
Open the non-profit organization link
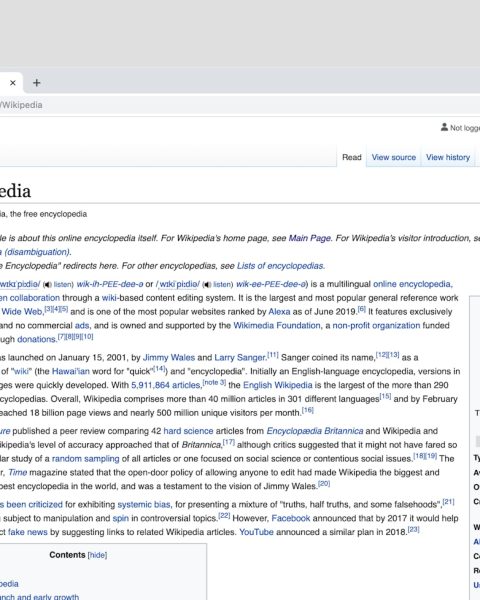point(376,325)
